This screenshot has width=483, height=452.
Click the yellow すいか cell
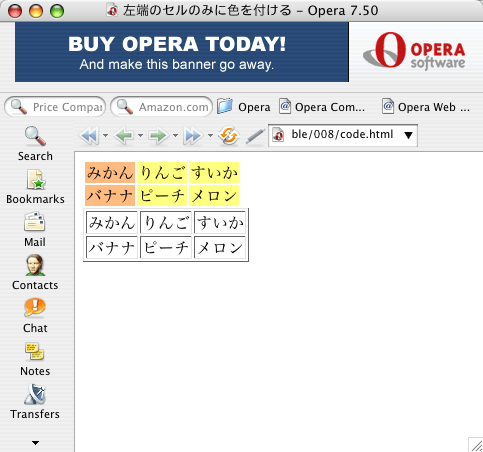214,173
